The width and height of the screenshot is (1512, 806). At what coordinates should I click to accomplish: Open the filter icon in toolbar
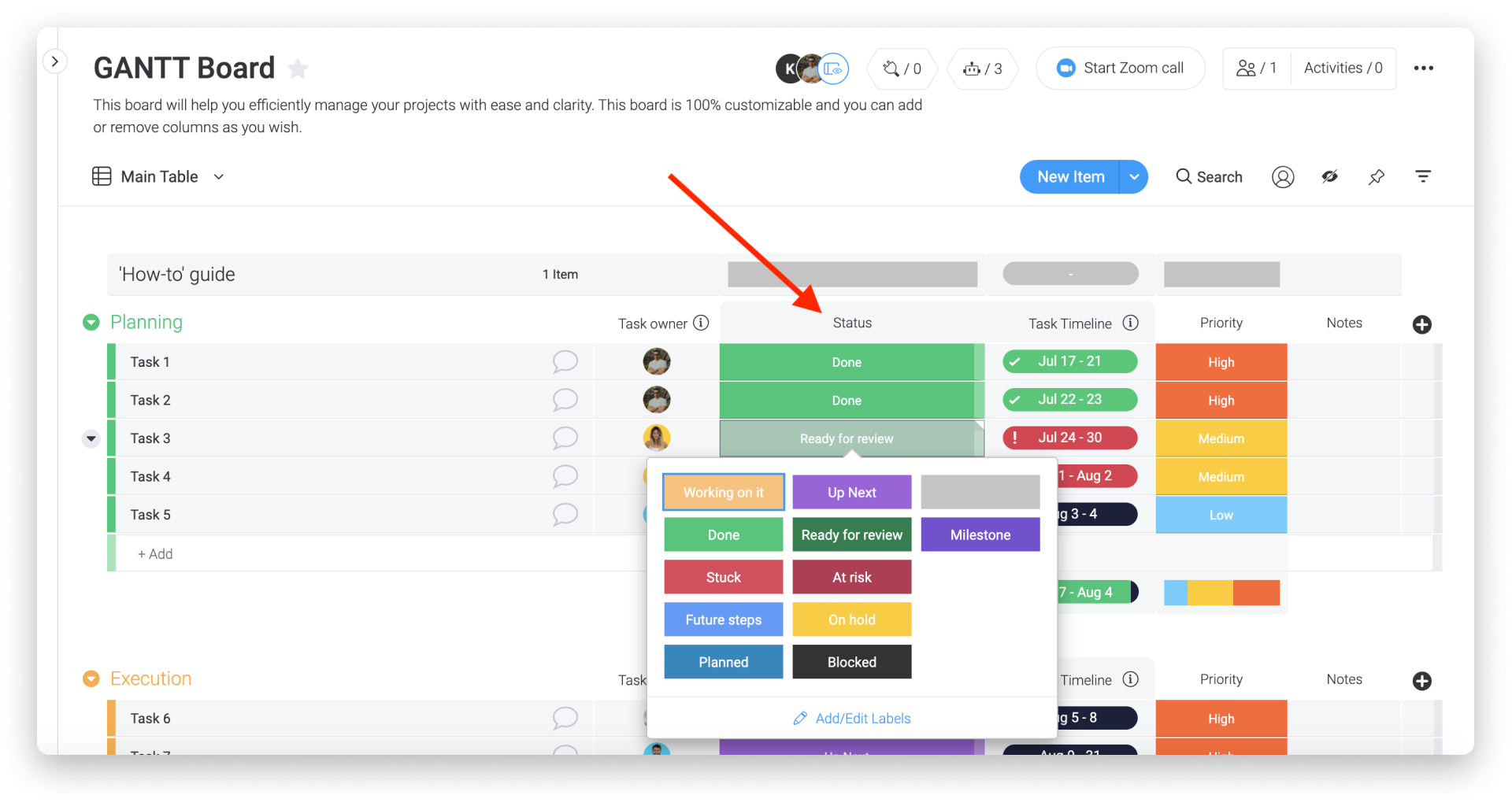click(x=1423, y=176)
